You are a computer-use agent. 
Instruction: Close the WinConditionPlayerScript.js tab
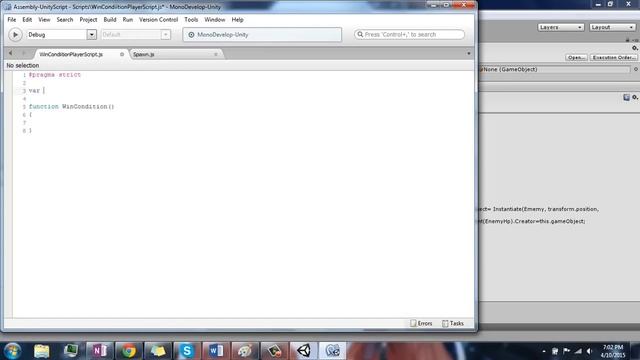[x=122, y=54]
